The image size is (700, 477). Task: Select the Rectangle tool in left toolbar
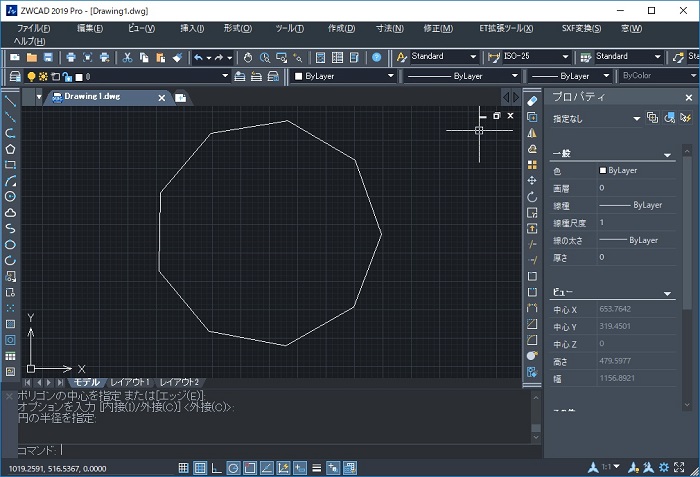click(10, 165)
